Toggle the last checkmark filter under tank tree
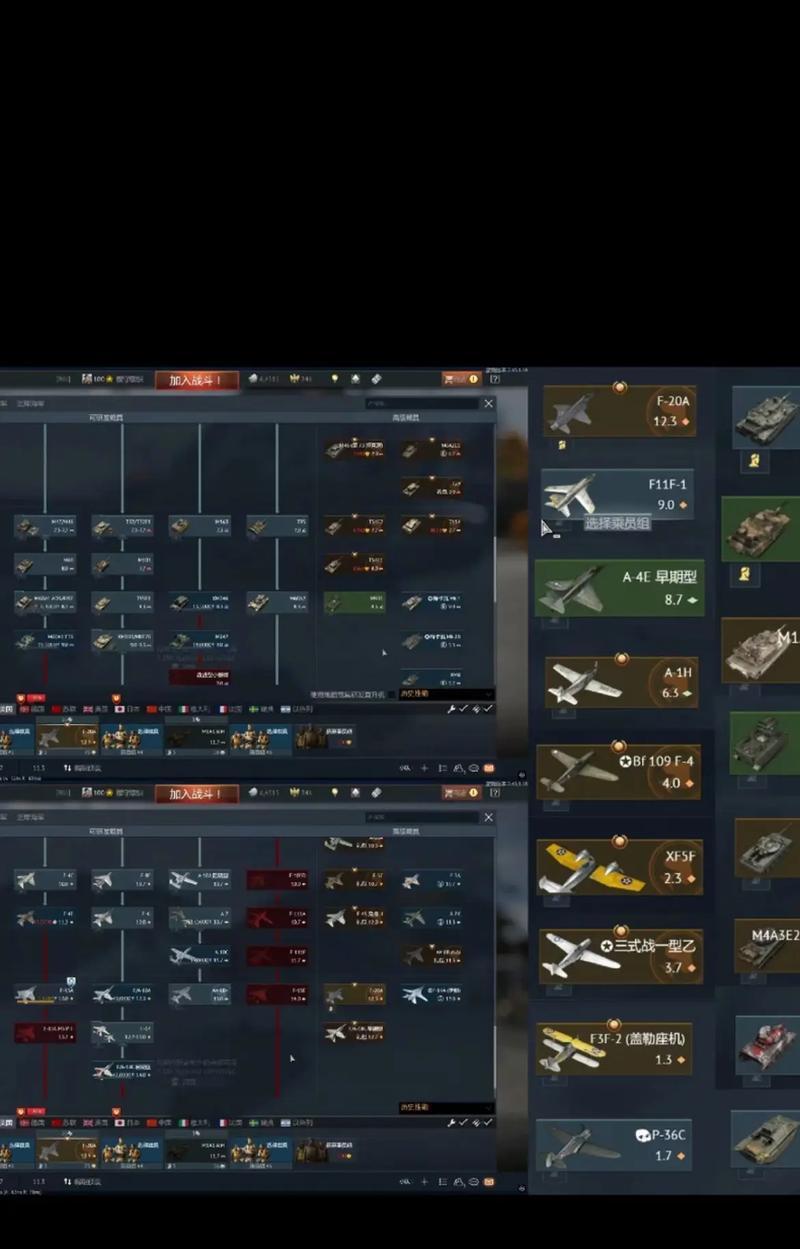 [489, 708]
